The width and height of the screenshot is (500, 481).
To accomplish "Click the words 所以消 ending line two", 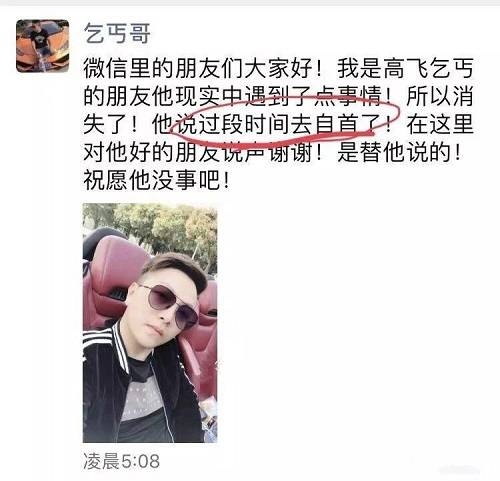I will 440,97.
